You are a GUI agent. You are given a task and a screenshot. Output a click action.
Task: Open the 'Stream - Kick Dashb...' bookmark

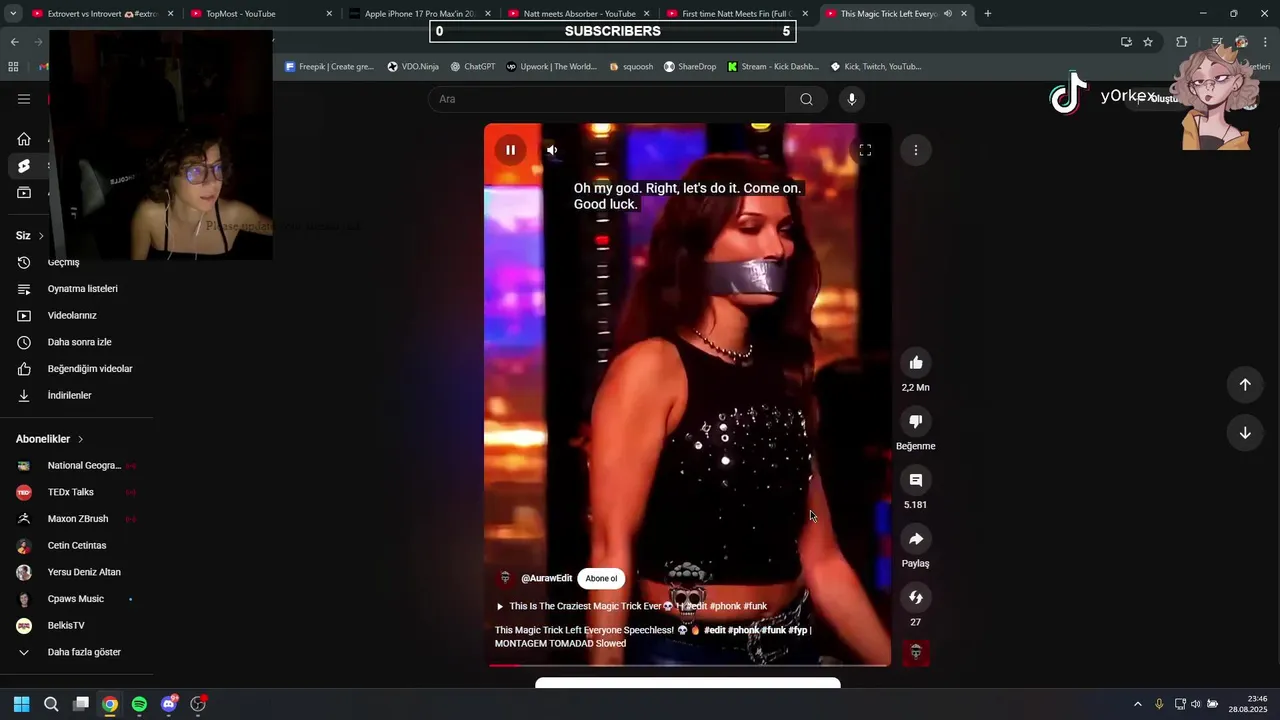coord(773,67)
